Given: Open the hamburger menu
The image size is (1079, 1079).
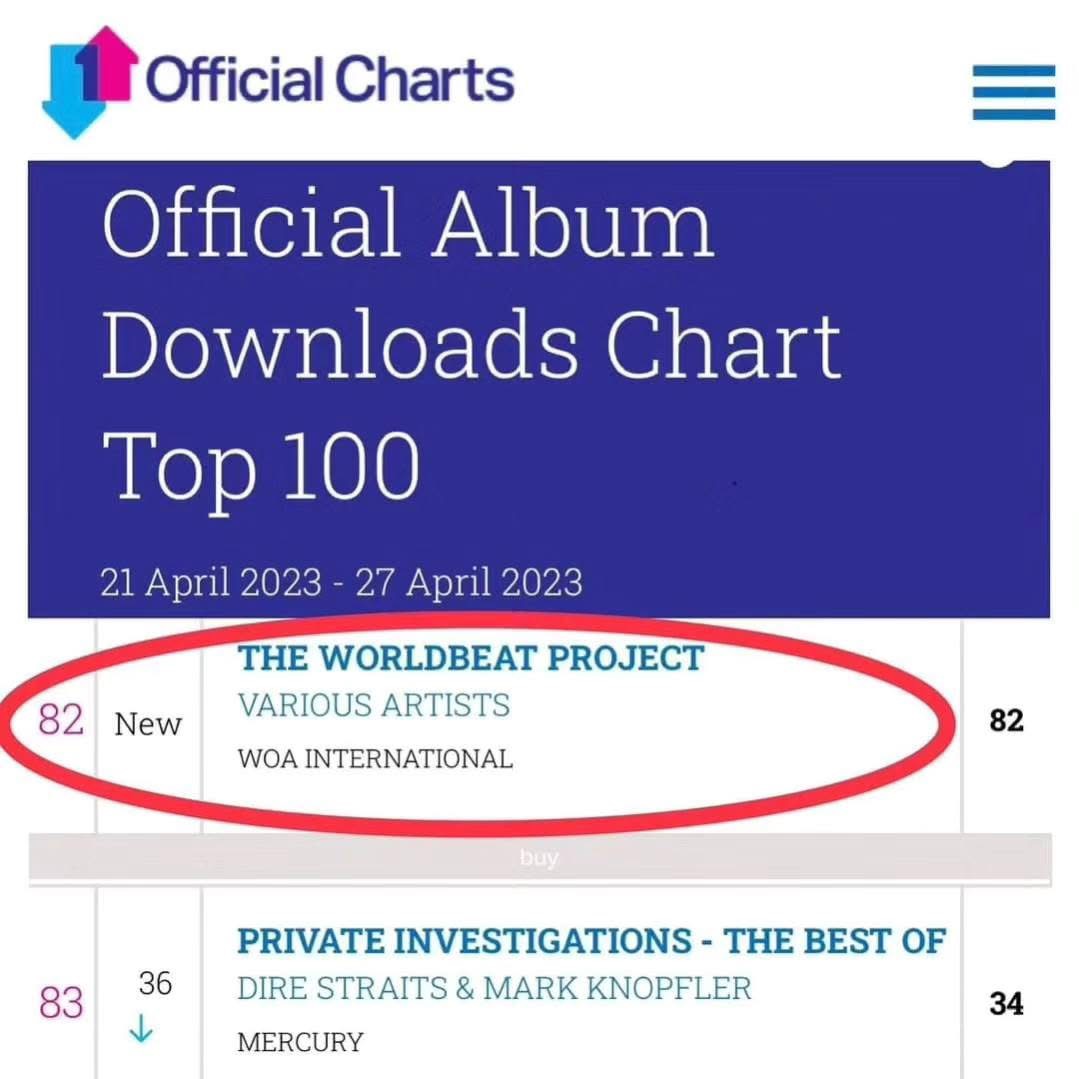Looking at the screenshot, I should [1013, 91].
